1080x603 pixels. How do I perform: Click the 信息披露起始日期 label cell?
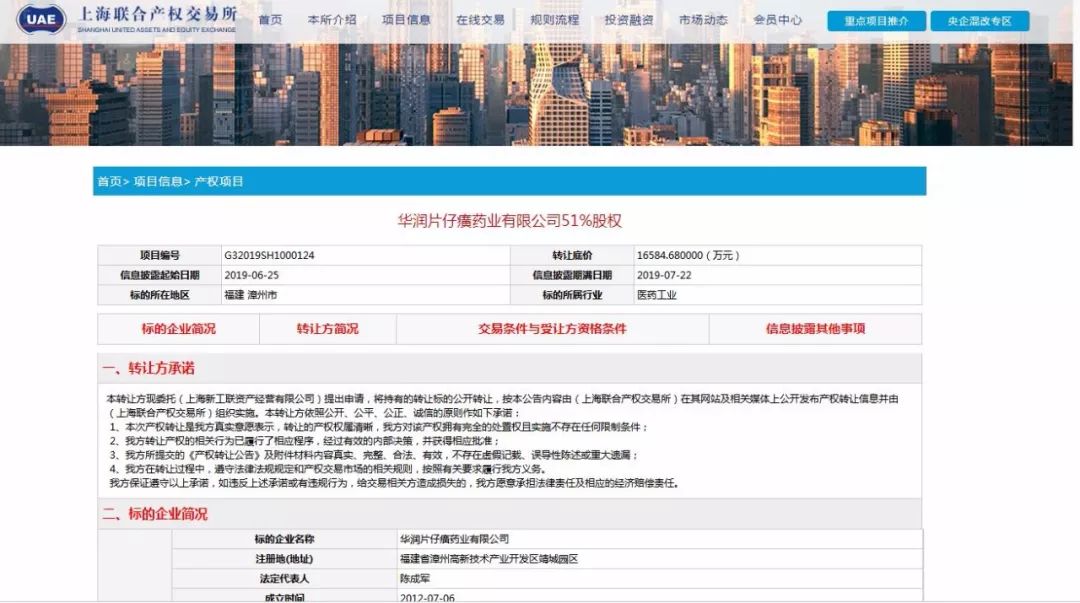pos(160,275)
